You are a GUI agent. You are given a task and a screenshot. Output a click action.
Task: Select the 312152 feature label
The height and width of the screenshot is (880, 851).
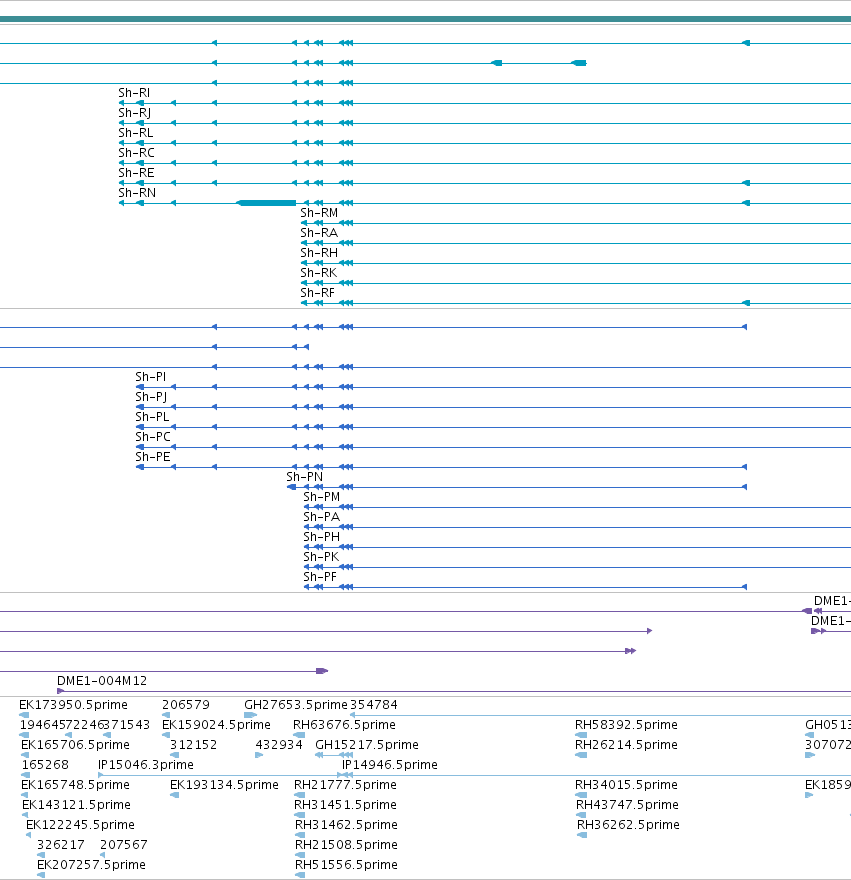194,745
